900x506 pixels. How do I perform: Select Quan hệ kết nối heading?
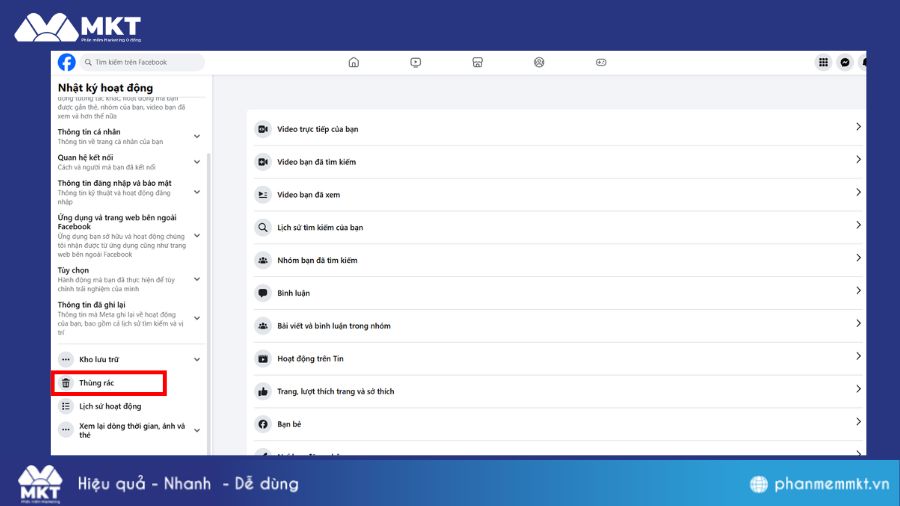(86, 158)
